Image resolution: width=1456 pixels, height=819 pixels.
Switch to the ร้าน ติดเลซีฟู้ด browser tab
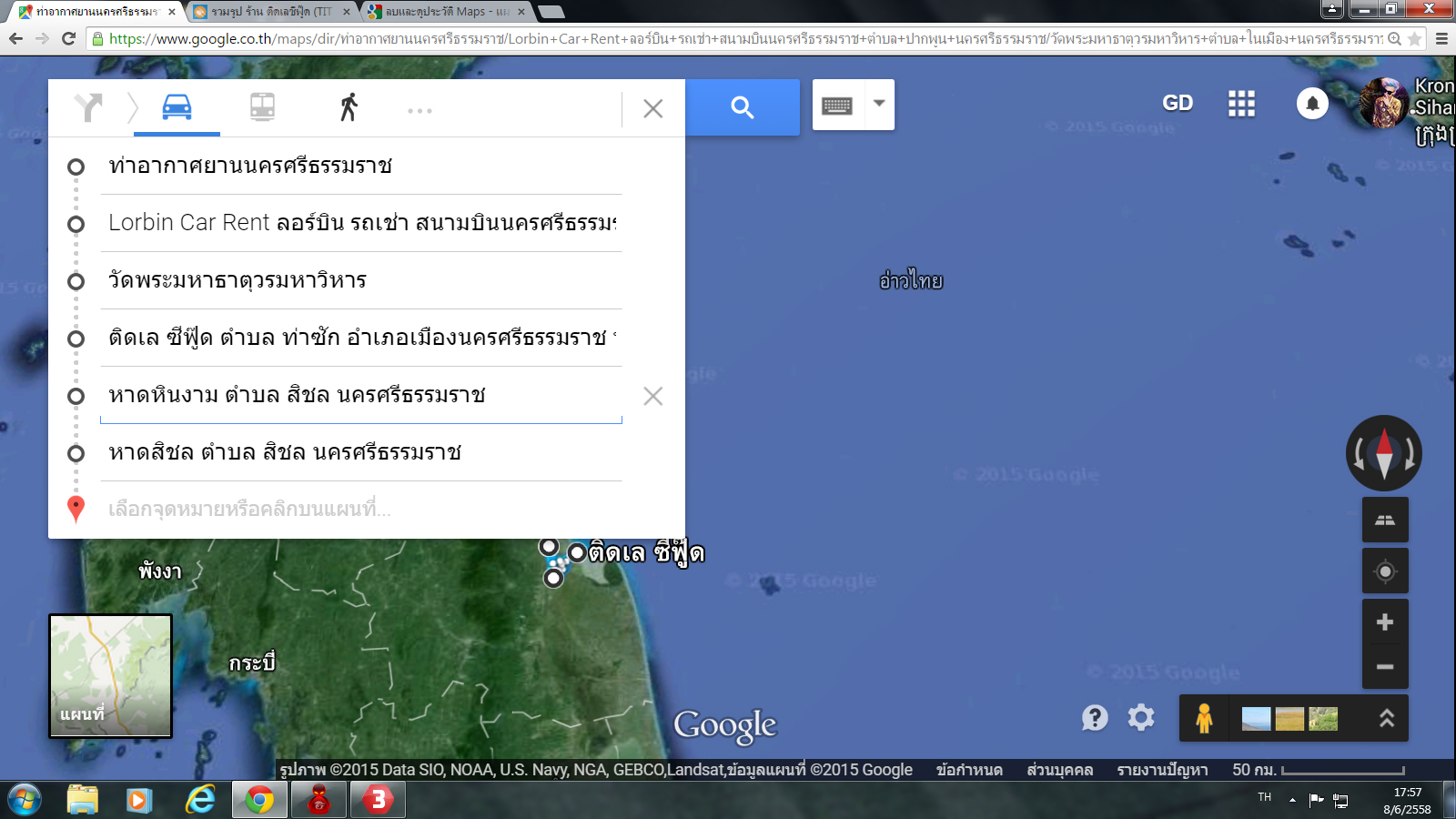coord(272,12)
